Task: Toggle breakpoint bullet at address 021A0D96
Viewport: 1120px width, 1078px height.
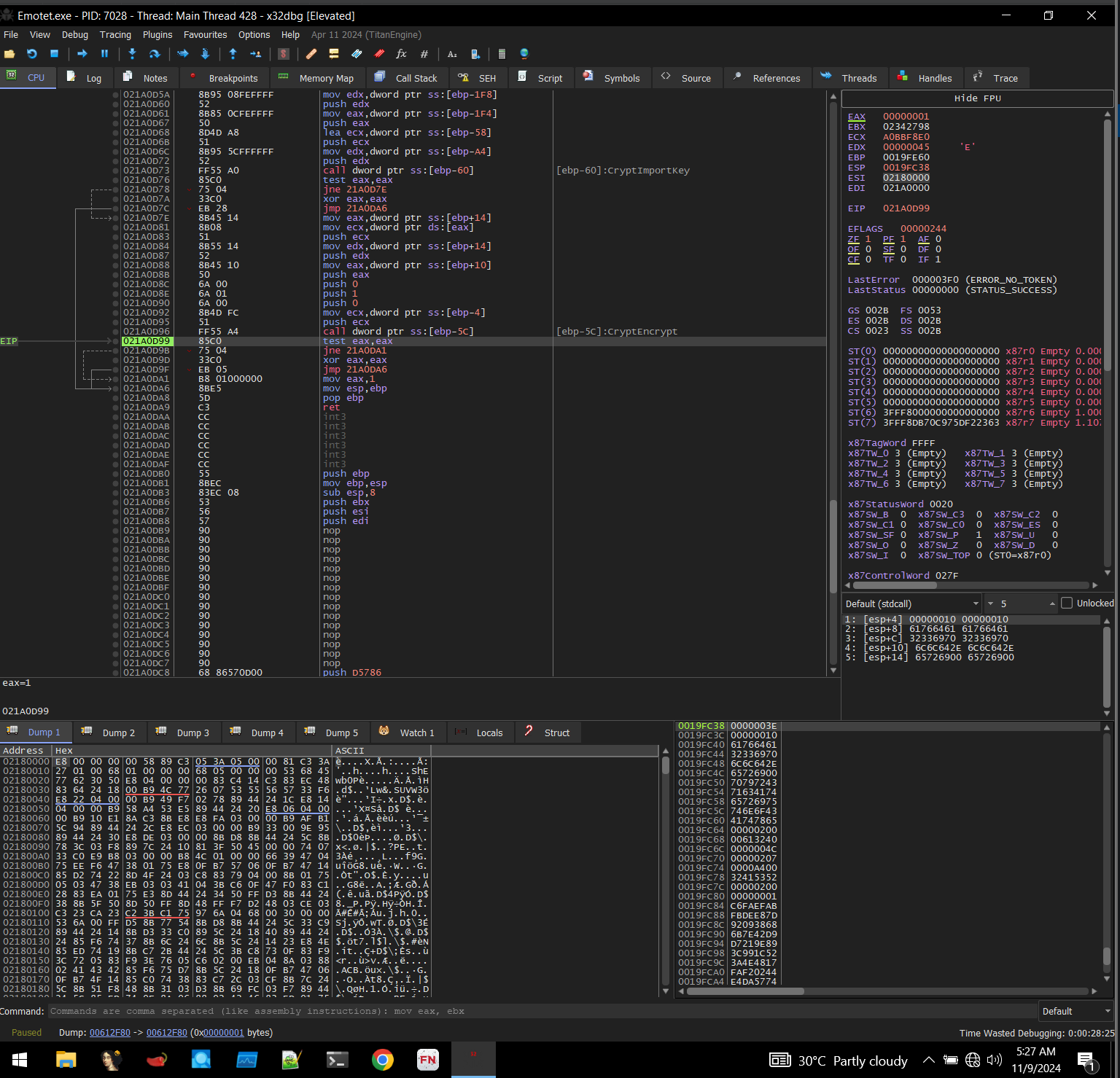Action: (115, 332)
